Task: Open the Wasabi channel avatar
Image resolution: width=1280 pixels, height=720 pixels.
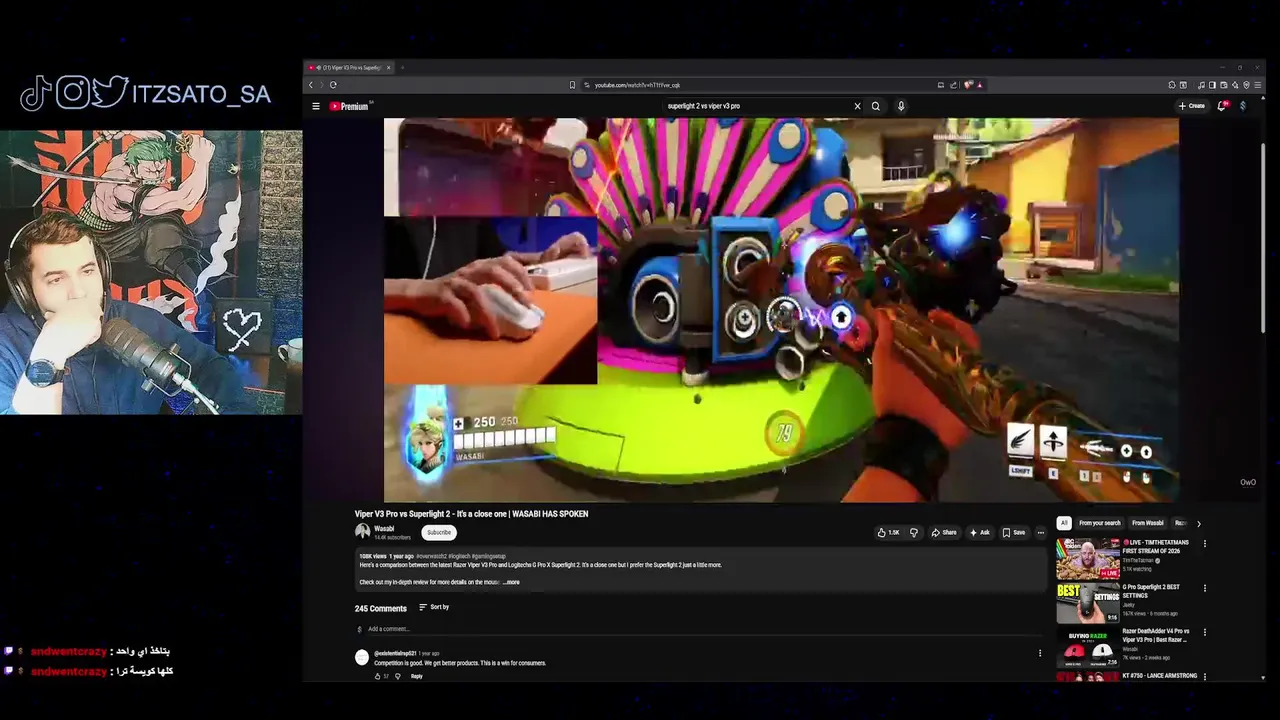Action: (362, 532)
